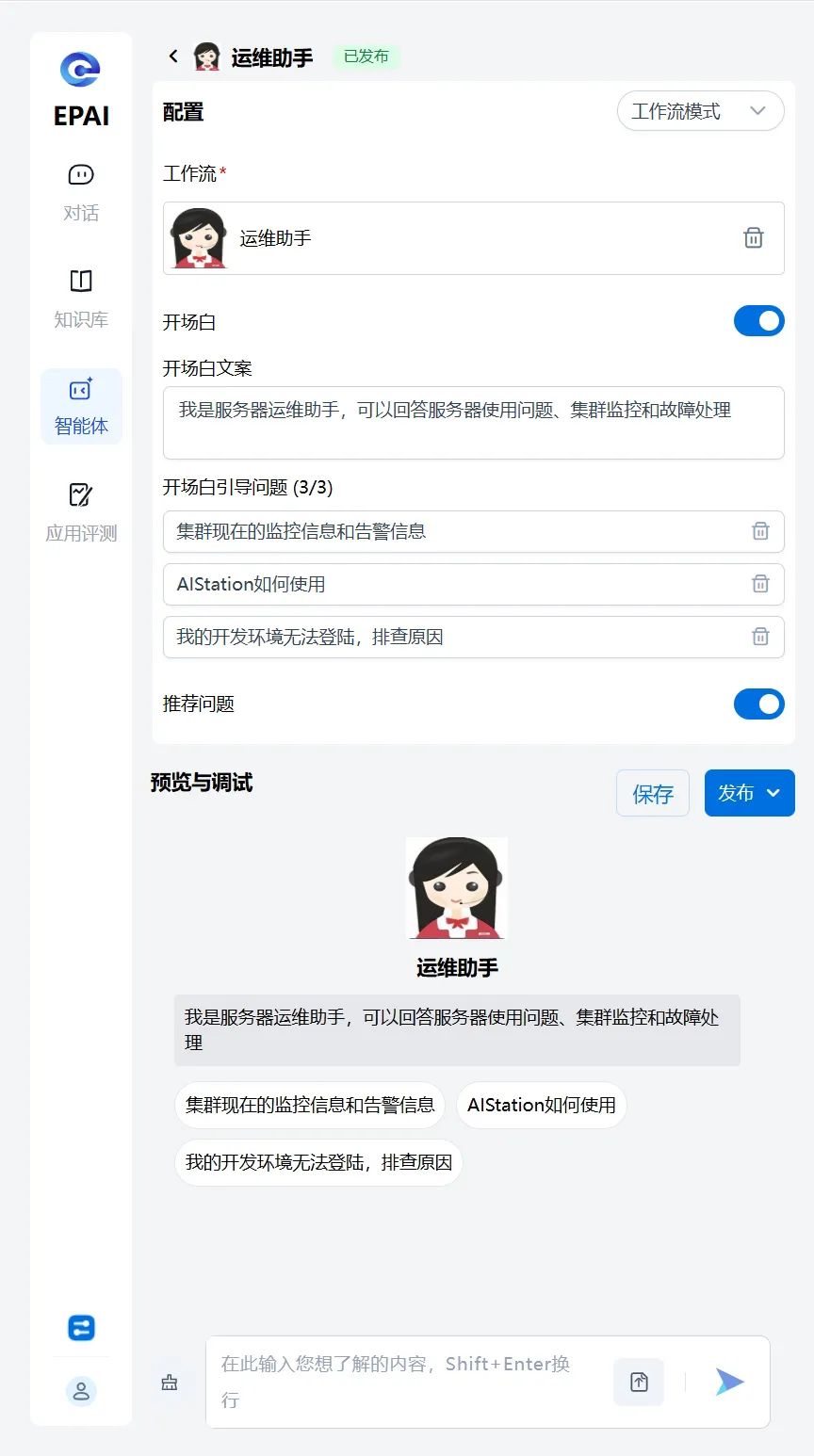Screen dimensions: 814x1456
Task: Click the 集群现在的监控信息和告警信息 suggestion chip
Action: coord(310,1105)
